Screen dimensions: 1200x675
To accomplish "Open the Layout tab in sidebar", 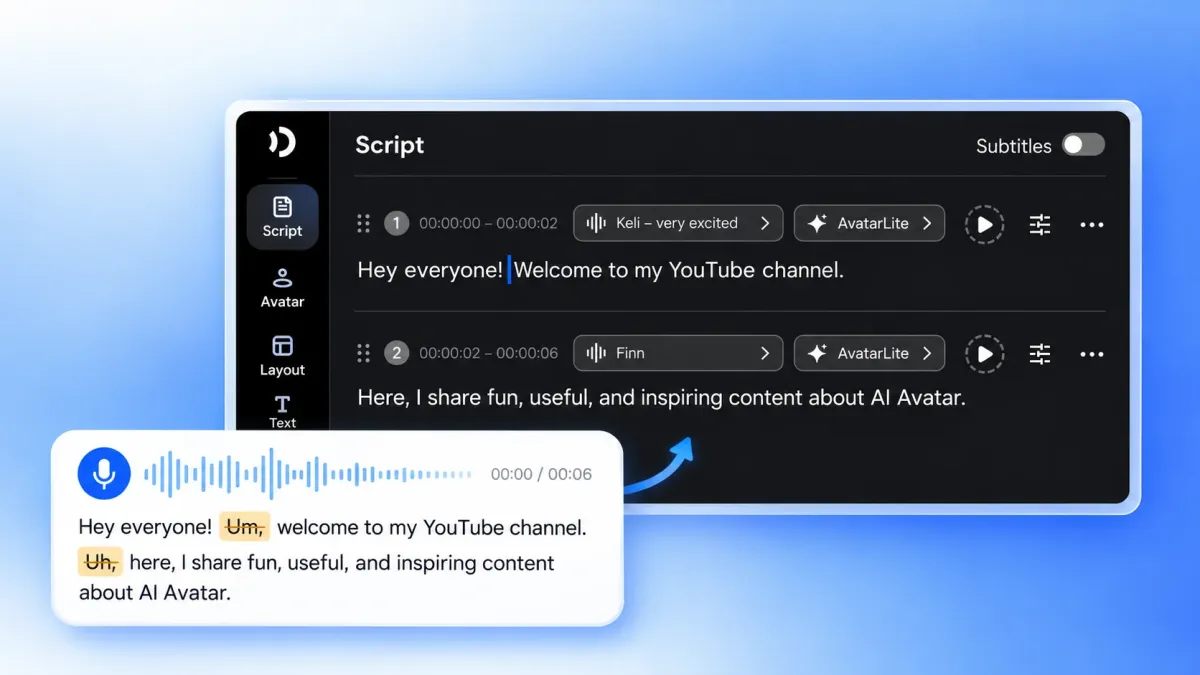I will [282, 356].
